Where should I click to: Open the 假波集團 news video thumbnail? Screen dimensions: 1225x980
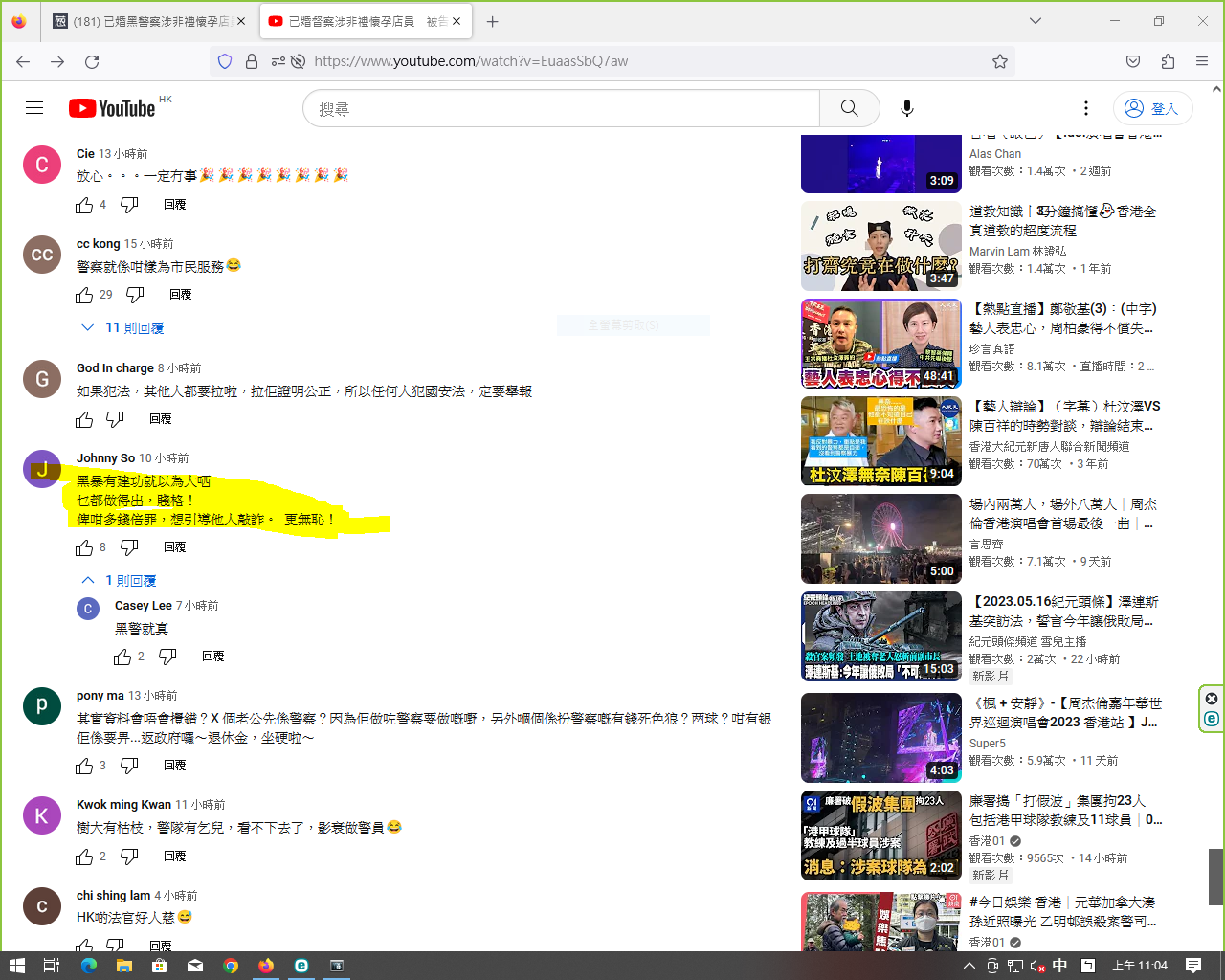pos(881,835)
